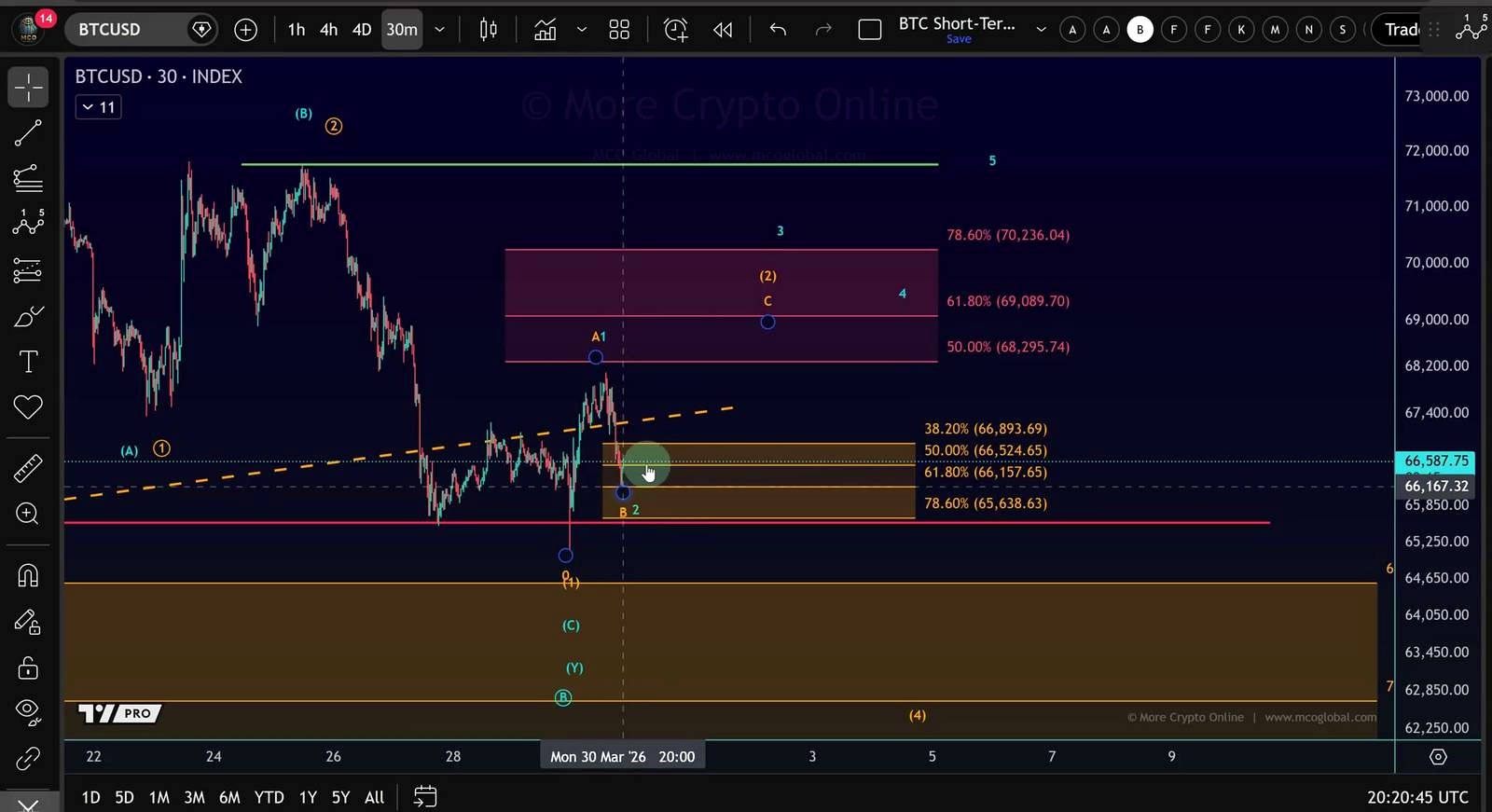Image resolution: width=1492 pixels, height=812 pixels.
Task: Open the layout management dropdown arrow
Action: 1041,30
